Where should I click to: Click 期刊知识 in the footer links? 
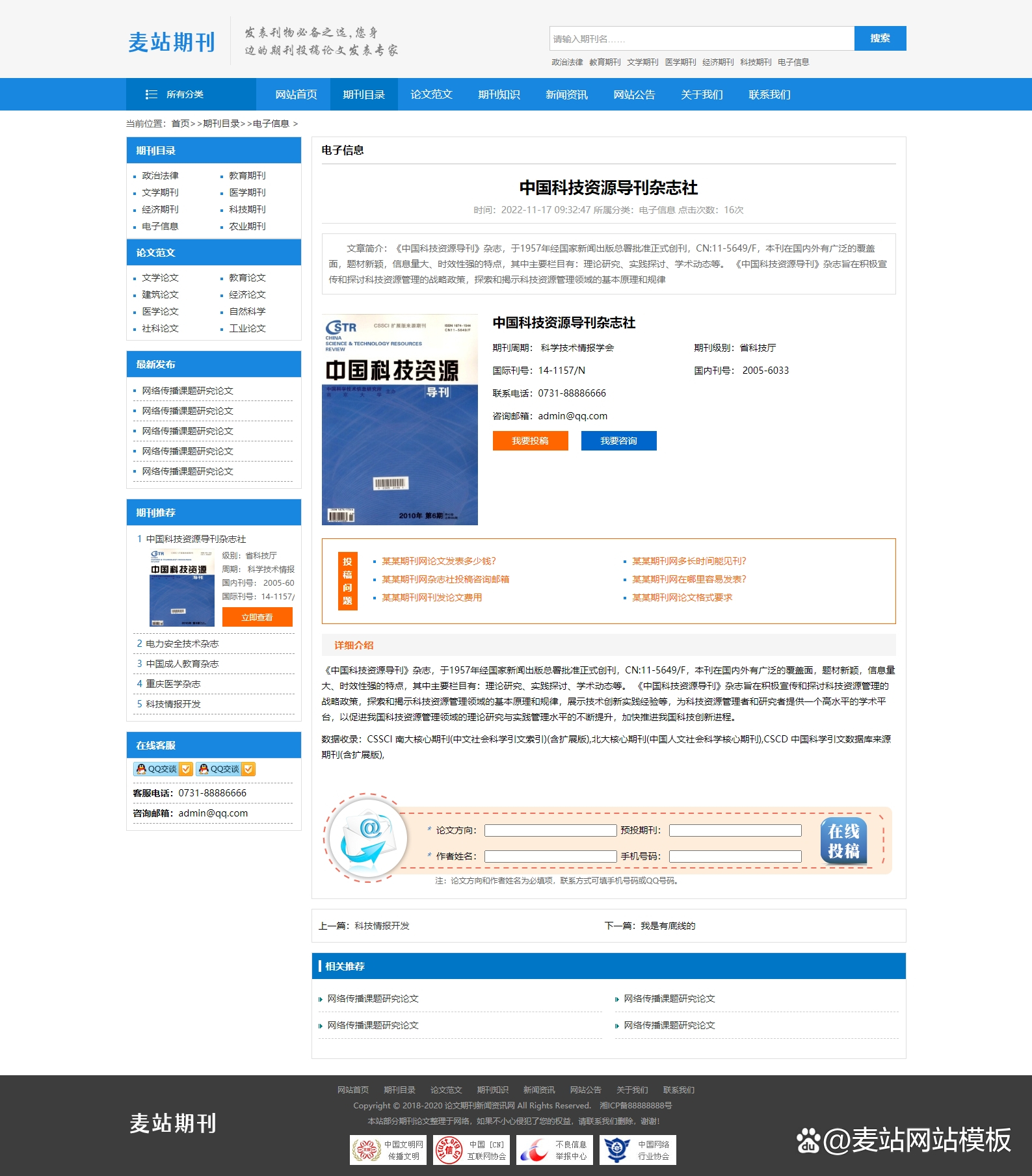[x=493, y=1090]
